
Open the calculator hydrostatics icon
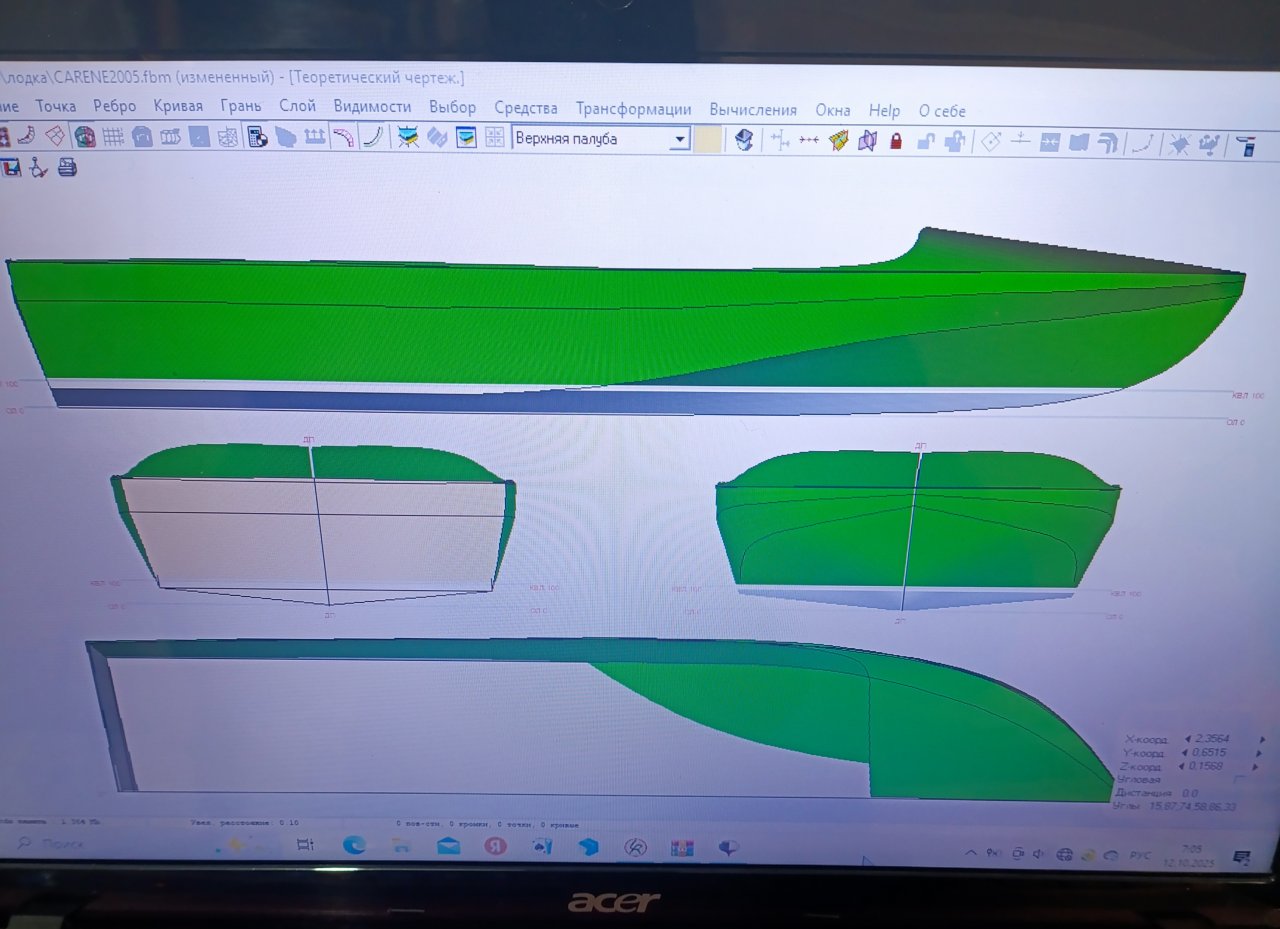(257, 138)
